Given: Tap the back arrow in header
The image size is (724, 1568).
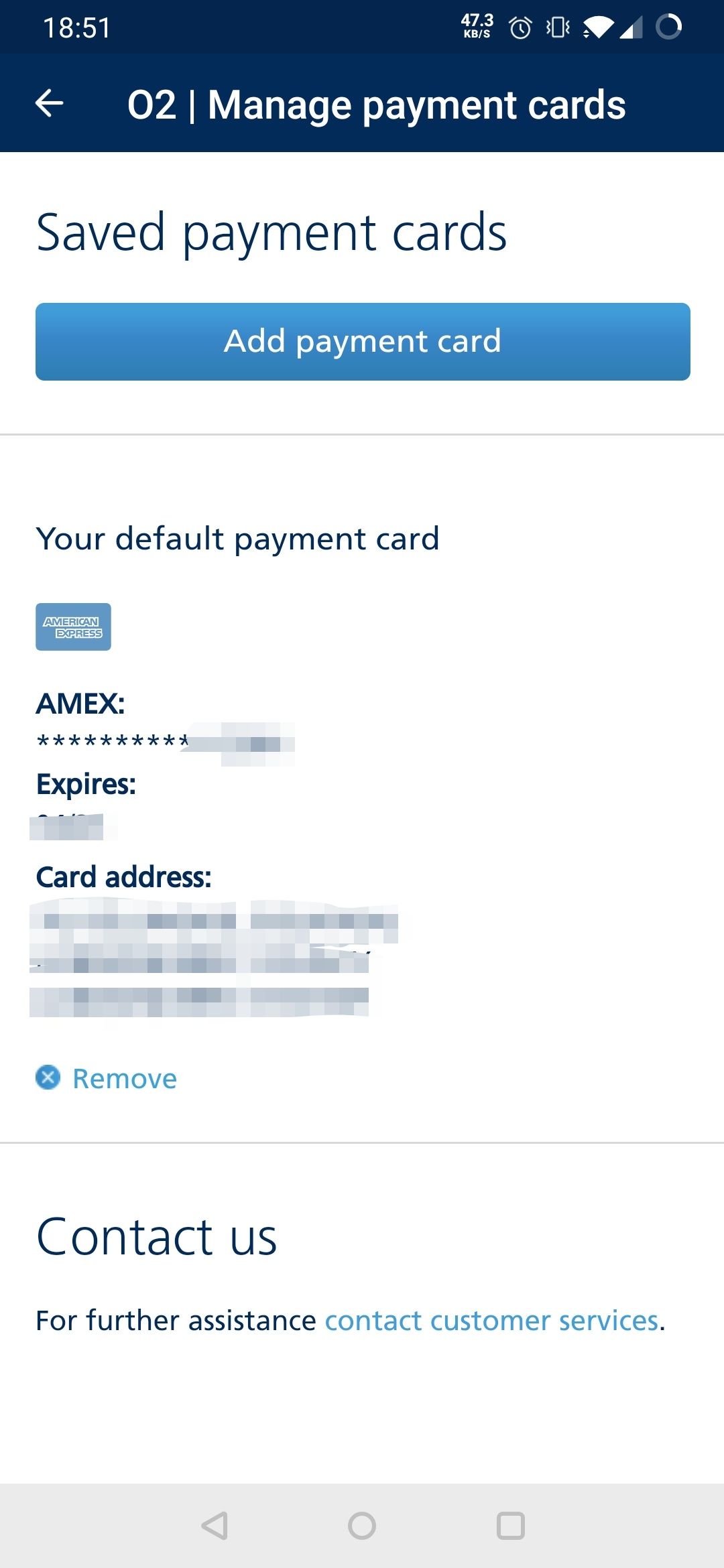Looking at the screenshot, I should [x=50, y=104].
